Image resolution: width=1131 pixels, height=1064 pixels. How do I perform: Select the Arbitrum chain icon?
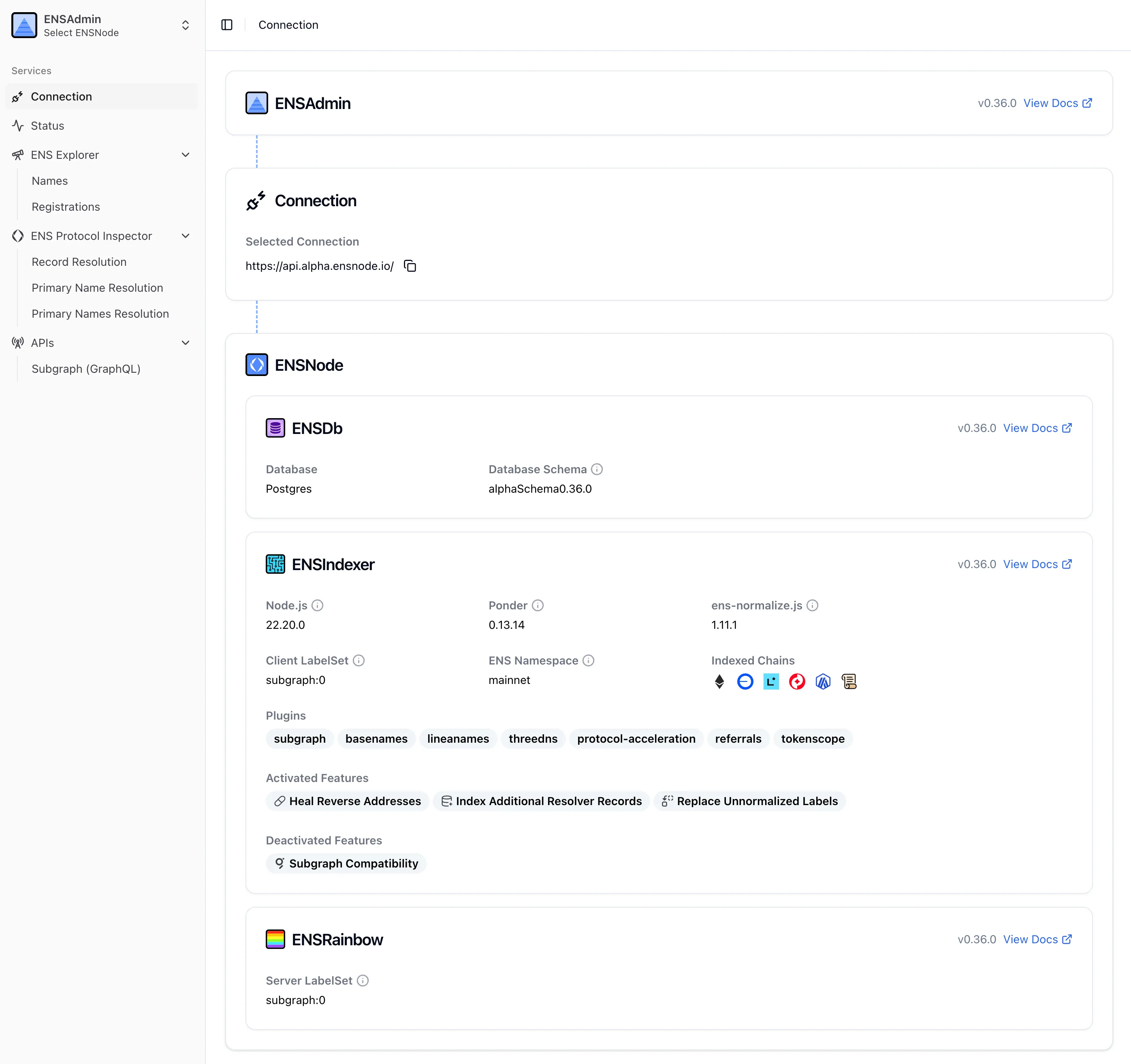point(823,681)
